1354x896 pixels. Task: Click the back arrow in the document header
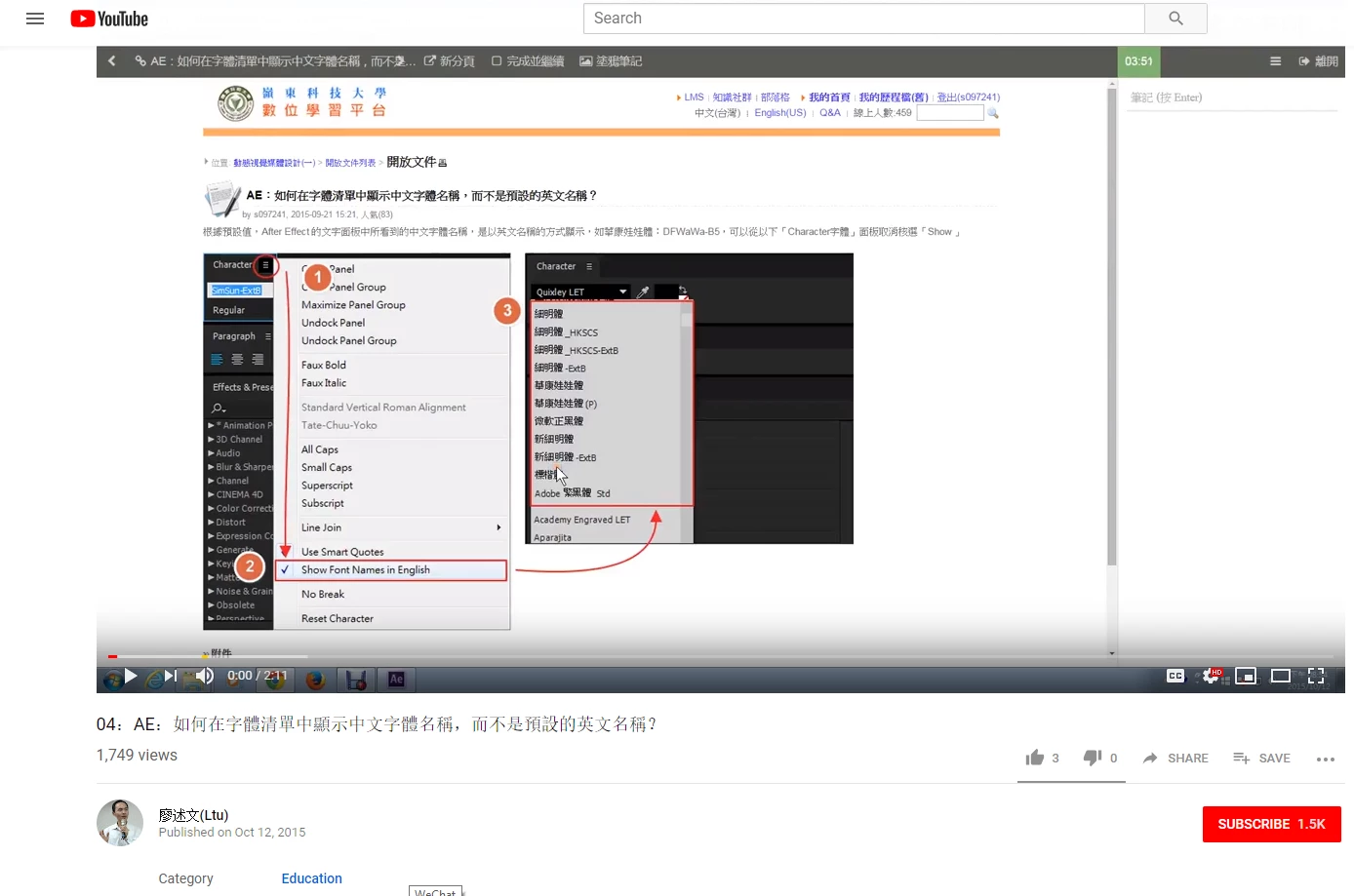(x=112, y=60)
